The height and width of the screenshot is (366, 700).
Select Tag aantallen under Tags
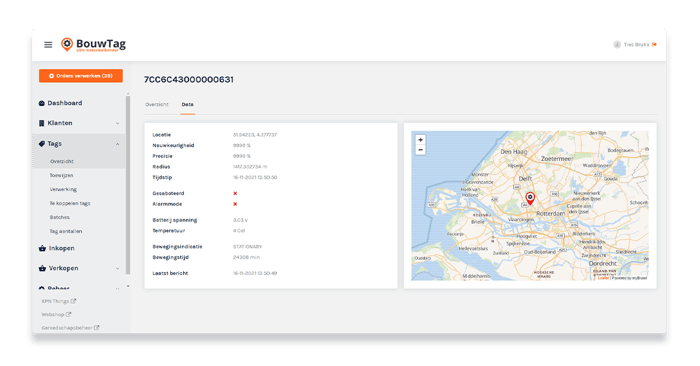tap(66, 231)
